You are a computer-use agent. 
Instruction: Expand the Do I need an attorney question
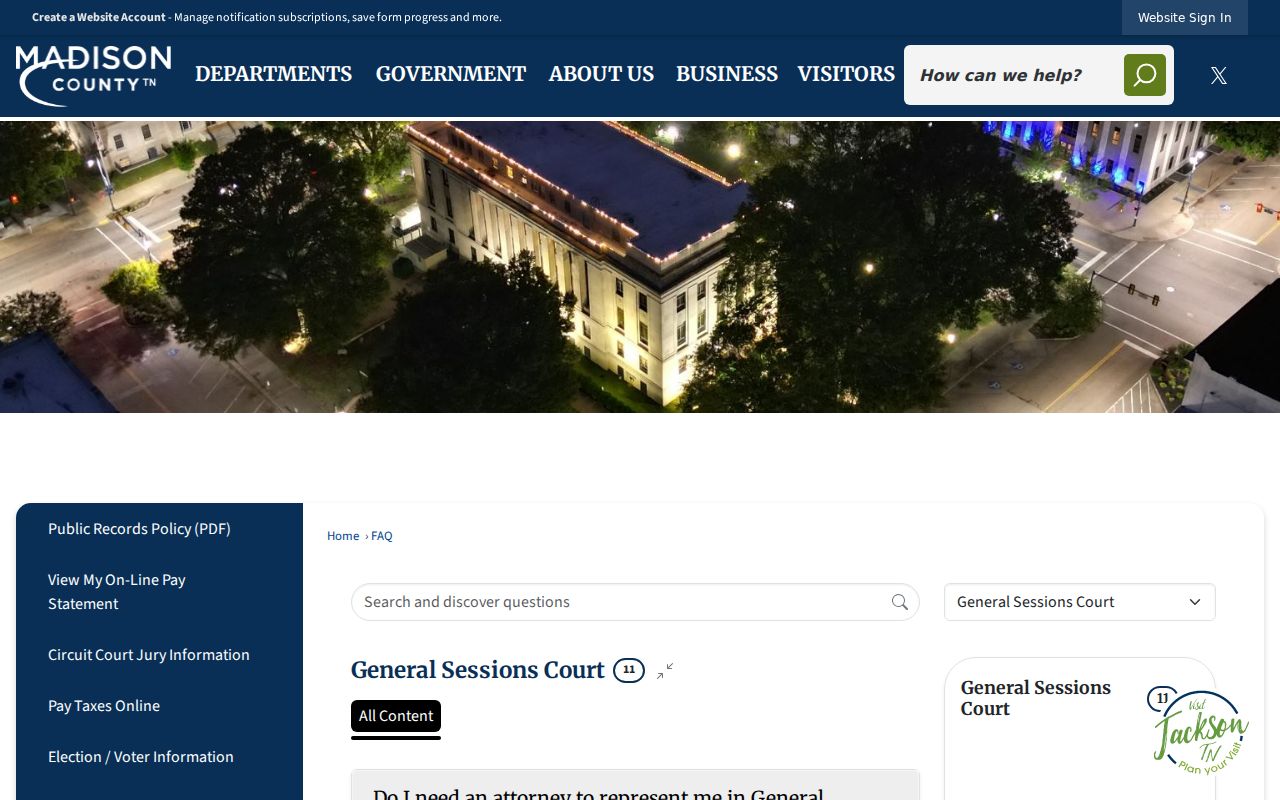pyautogui.click(x=635, y=786)
